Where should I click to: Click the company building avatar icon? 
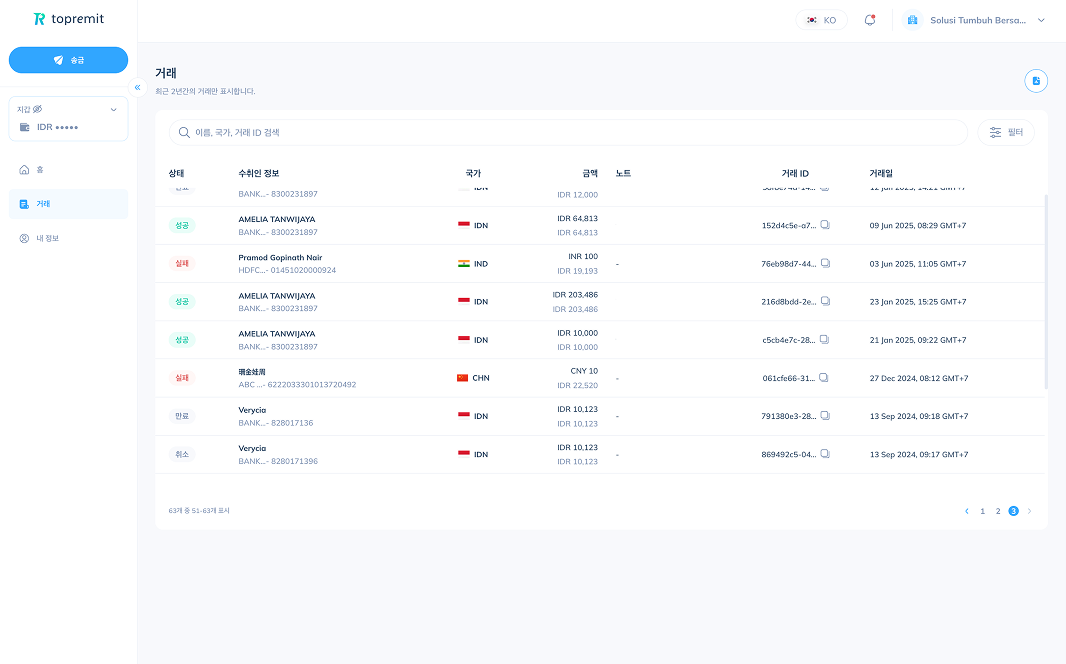(x=912, y=20)
